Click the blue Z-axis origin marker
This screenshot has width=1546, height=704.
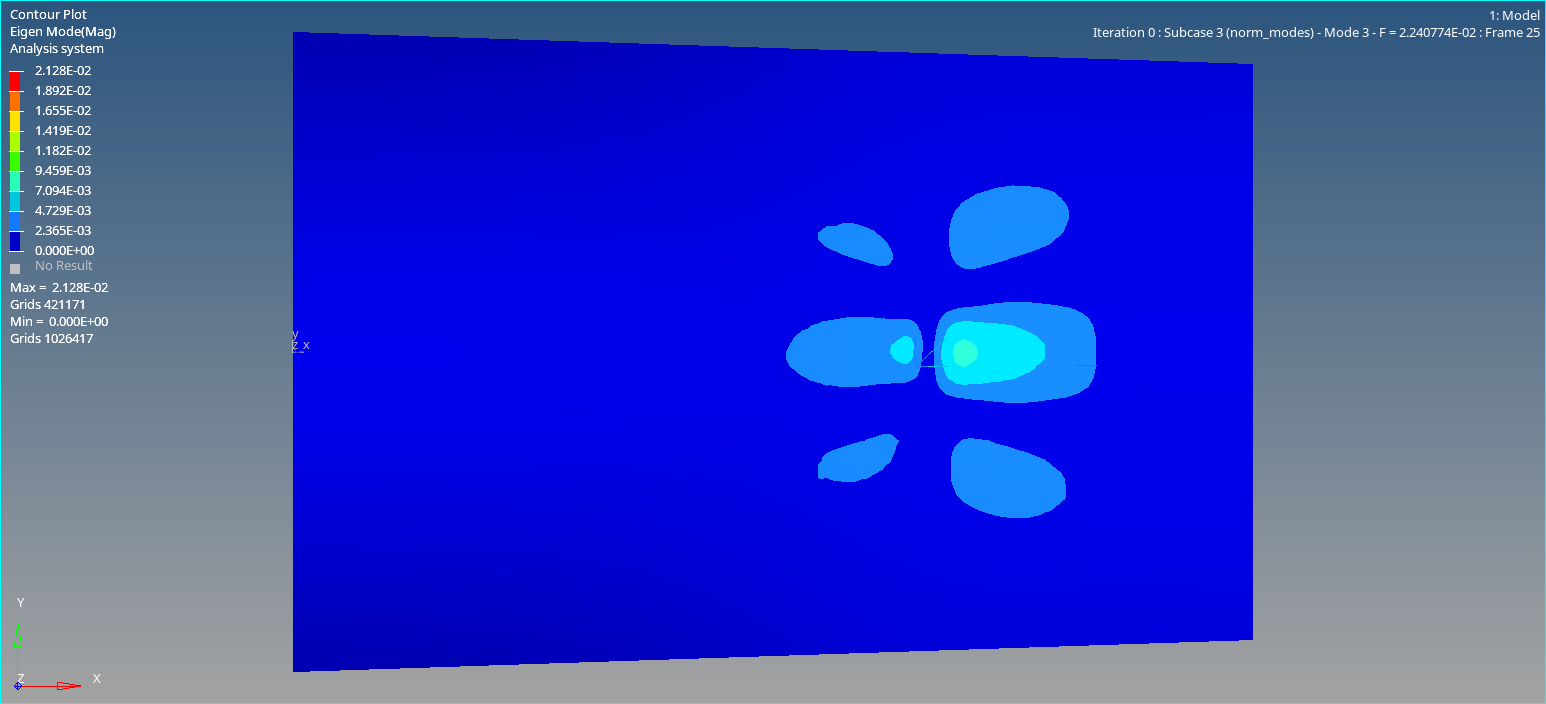coord(18,686)
